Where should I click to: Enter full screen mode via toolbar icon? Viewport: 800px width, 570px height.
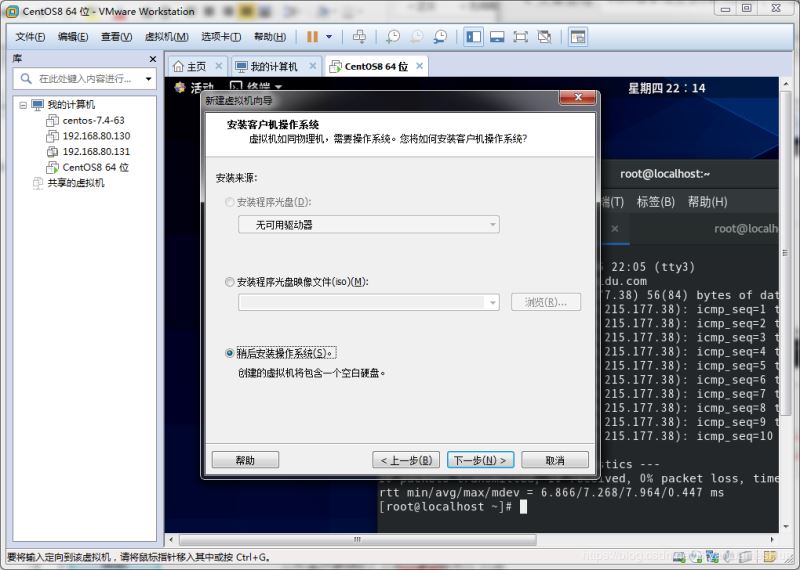coord(520,37)
